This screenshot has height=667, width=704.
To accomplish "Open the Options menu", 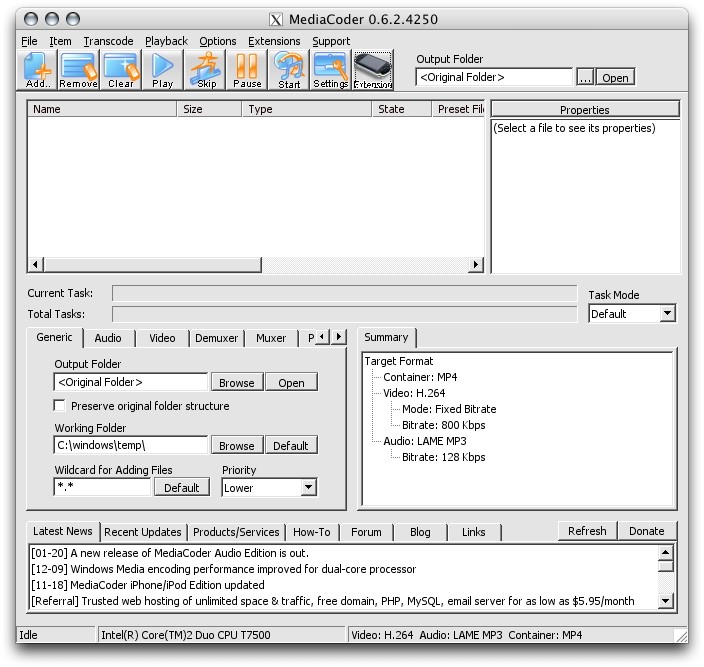I will coord(218,41).
